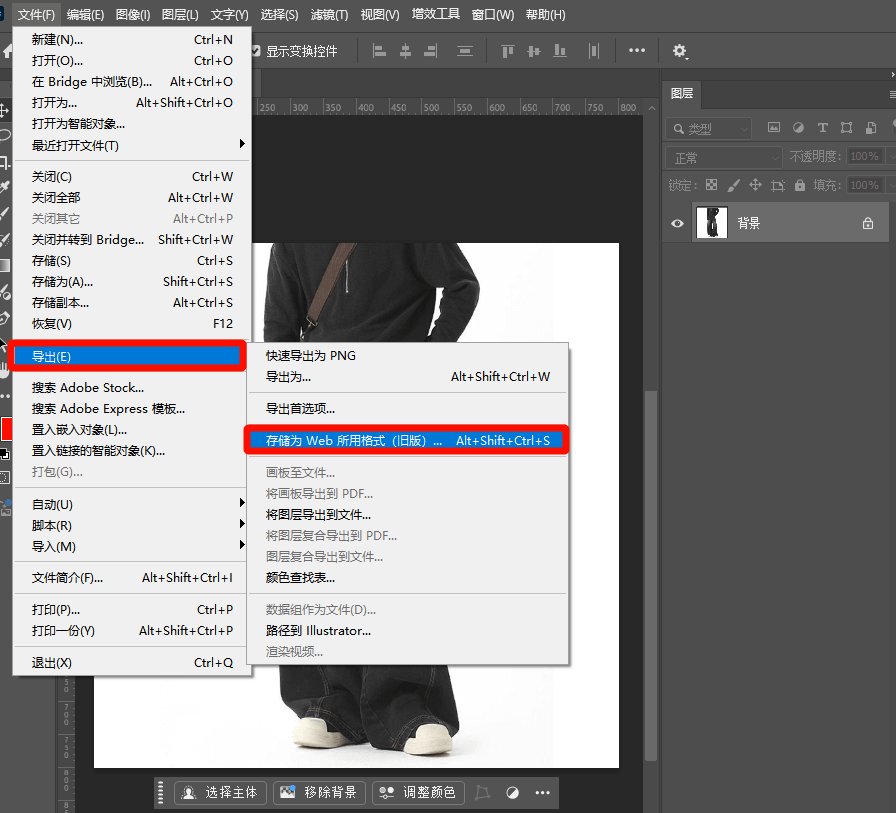
Task: Click the align top edges icon
Action: [508, 51]
